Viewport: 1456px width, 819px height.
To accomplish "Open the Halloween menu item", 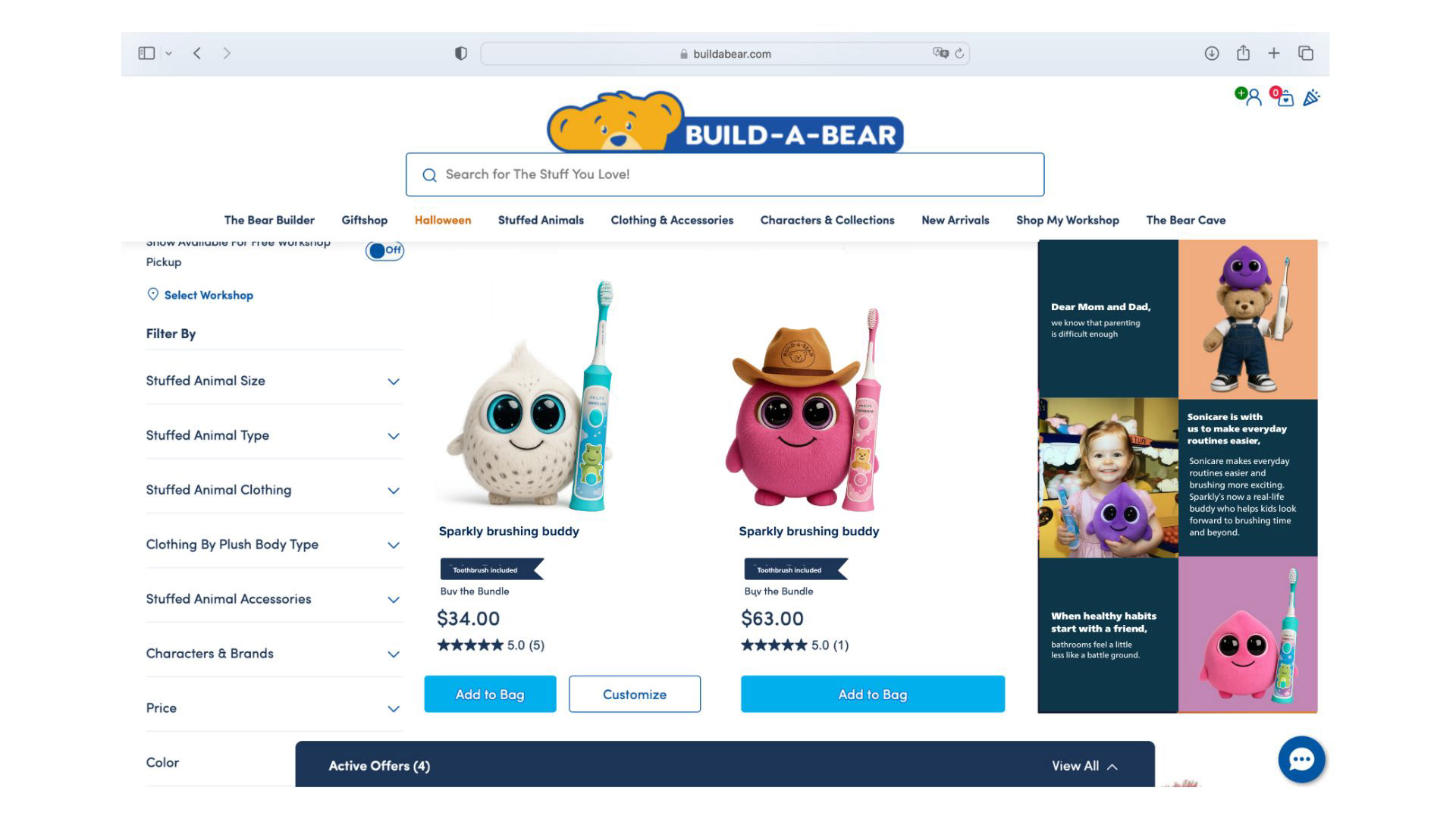I will (443, 220).
